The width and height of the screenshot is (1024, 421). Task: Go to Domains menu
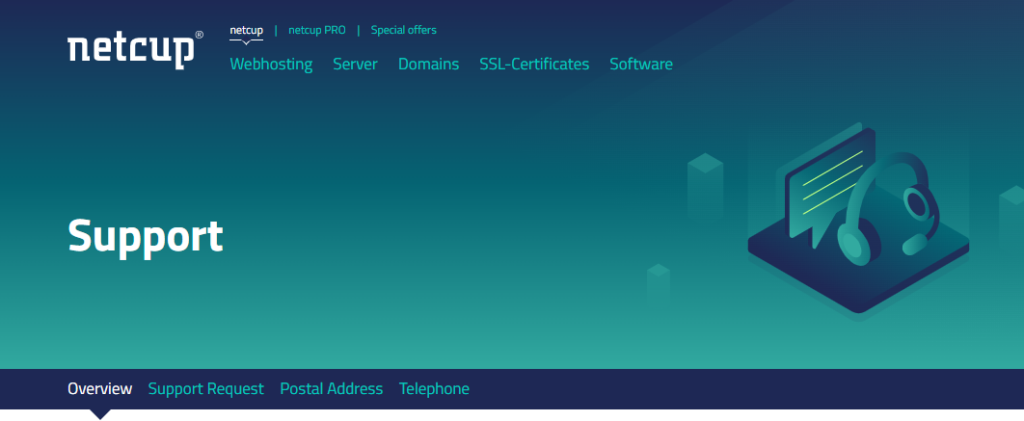pos(428,64)
